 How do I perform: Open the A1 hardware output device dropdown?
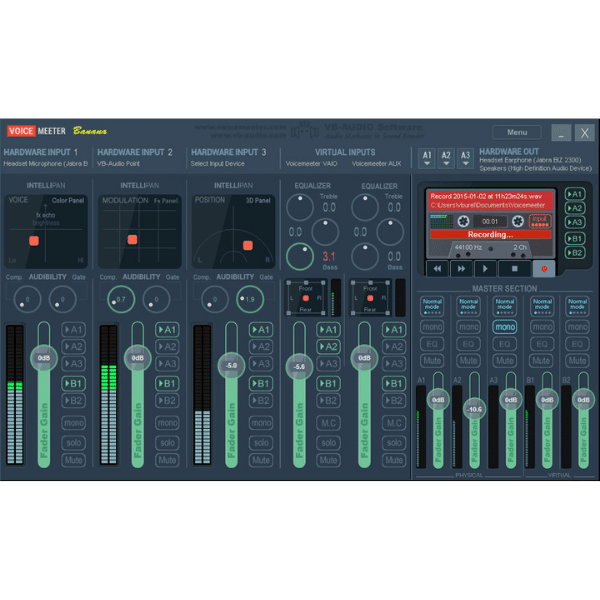[427, 158]
